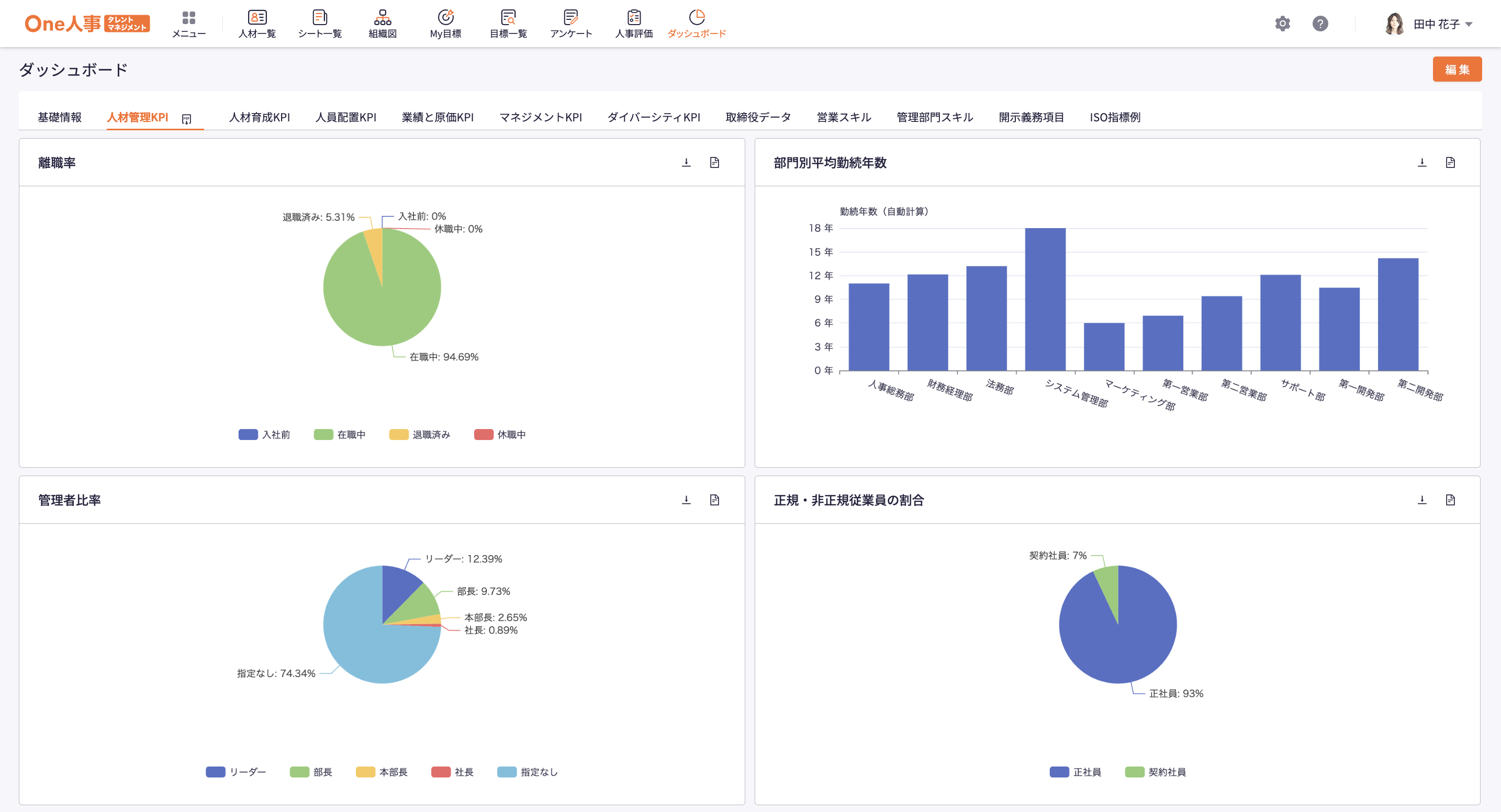Click the icon beside 人材管理KPI tab
1501x812 pixels.
coord(186,119)
